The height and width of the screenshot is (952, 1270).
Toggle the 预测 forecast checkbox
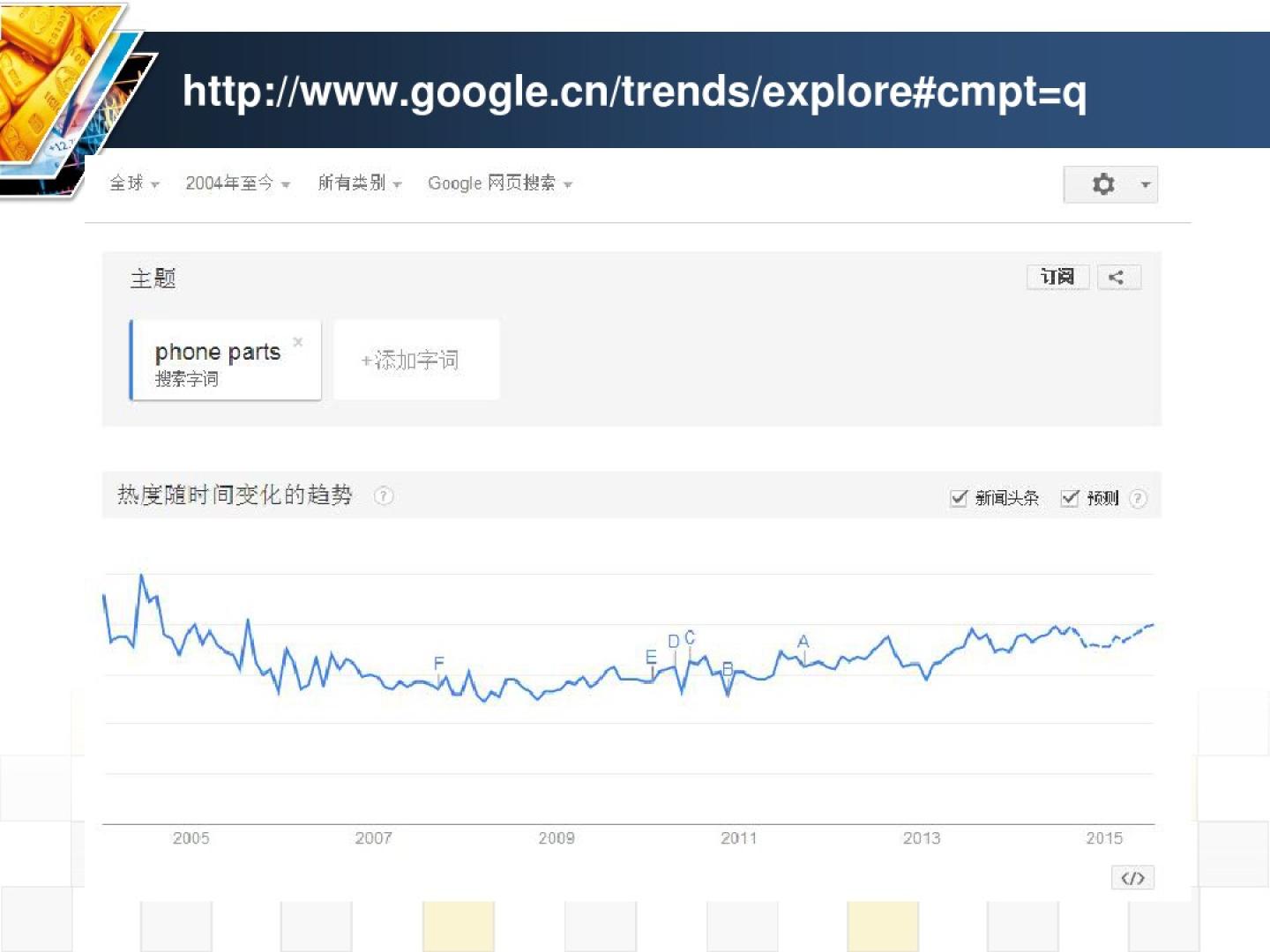point(1070,499)
